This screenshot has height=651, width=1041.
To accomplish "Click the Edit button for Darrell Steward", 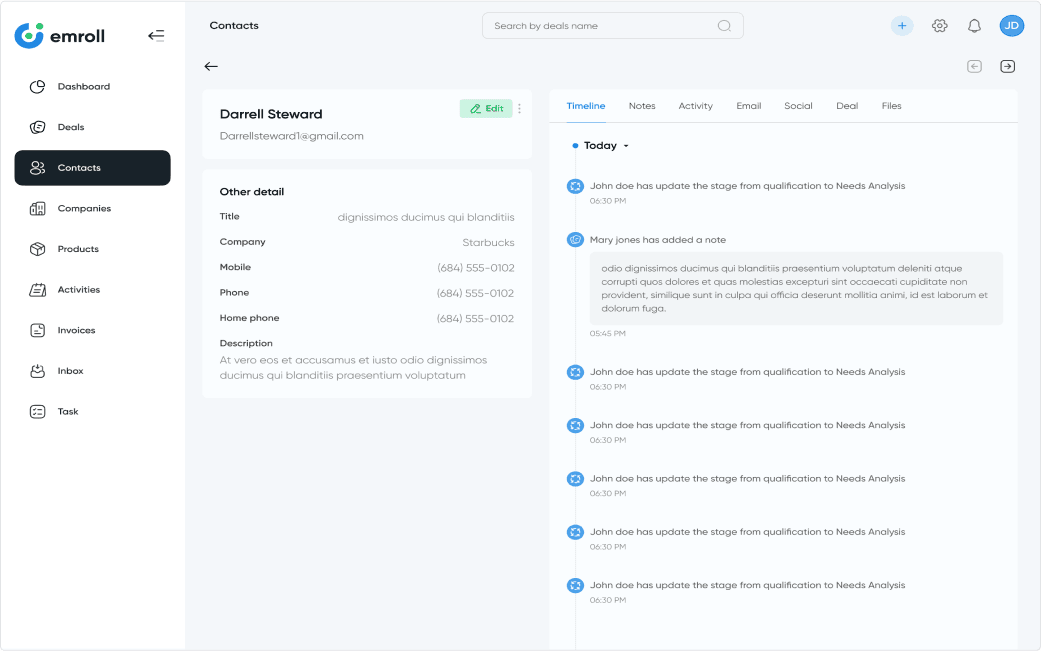I will 486,108.
